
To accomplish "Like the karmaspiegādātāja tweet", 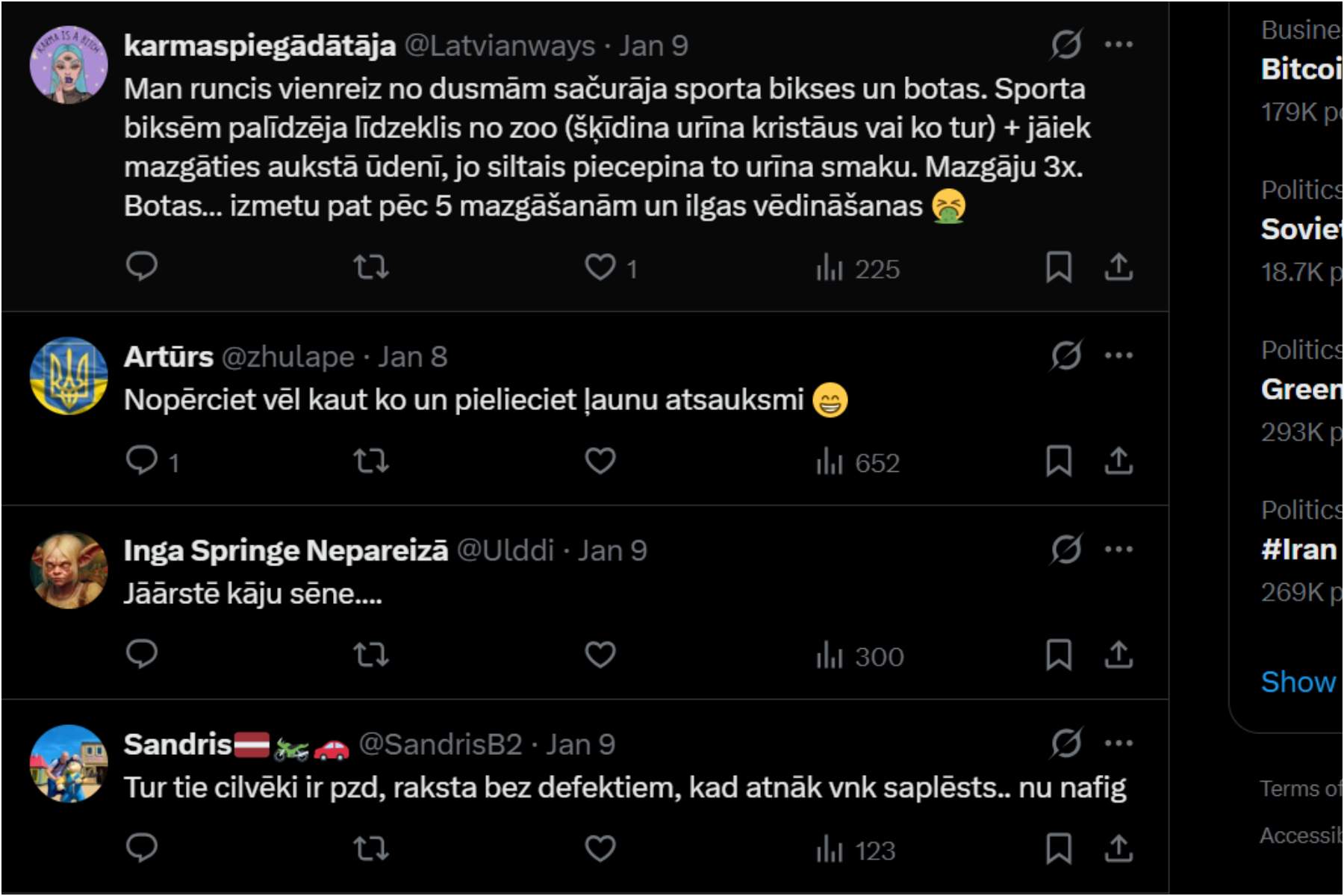I will pyautogui.click(x=600, y=267).
